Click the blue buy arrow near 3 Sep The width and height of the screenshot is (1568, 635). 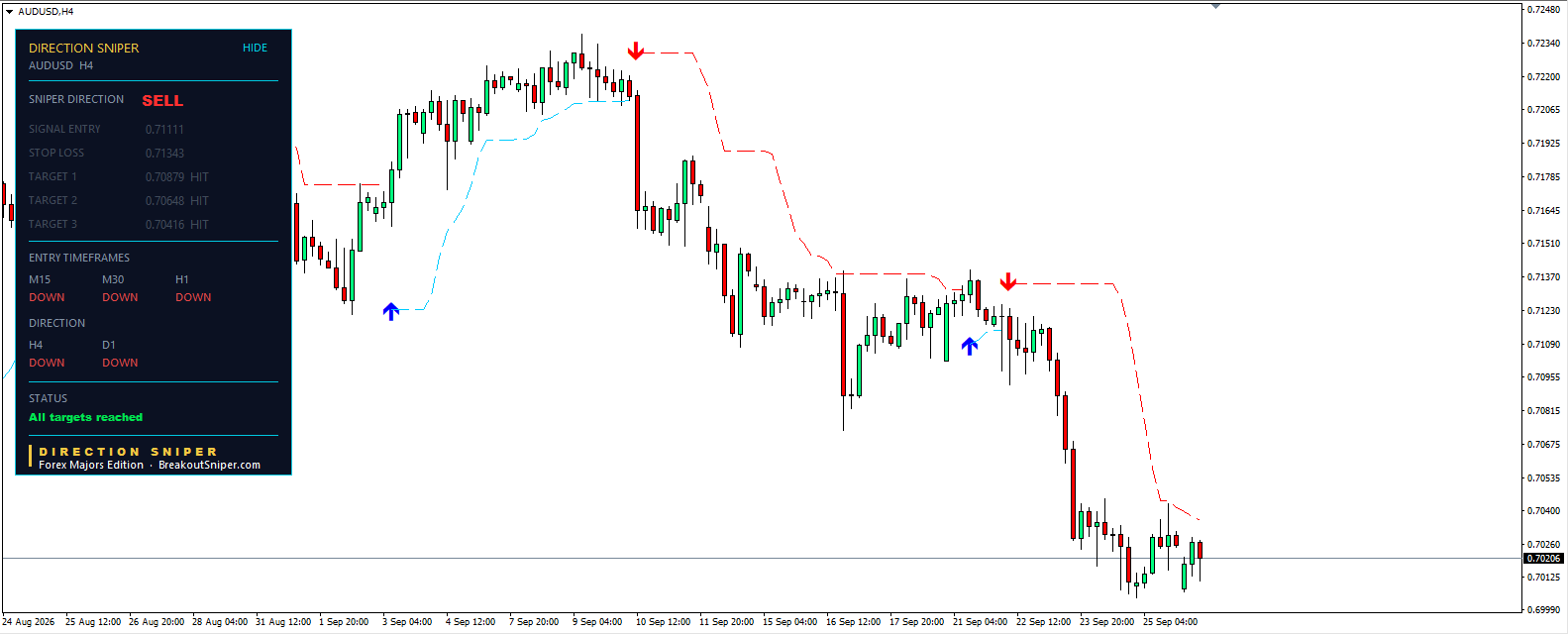click(391, 311)
